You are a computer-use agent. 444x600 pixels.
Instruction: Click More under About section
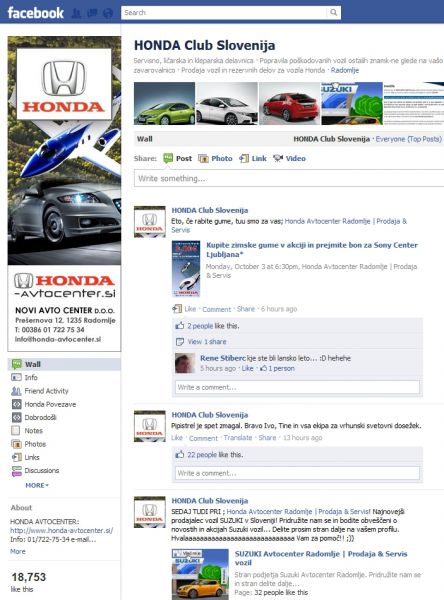click(18, 551)
